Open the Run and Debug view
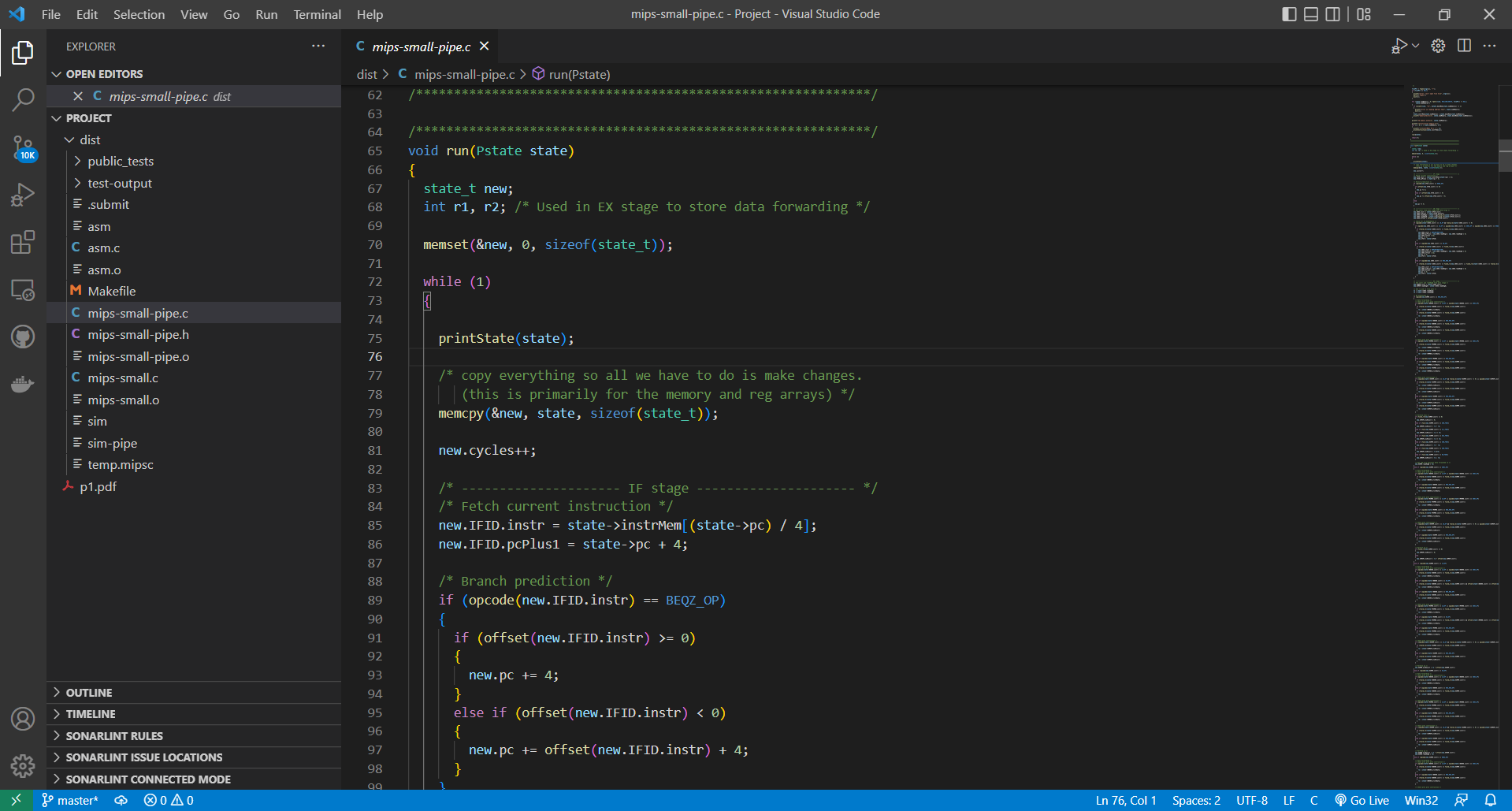Image resolution: width=1512 pixels, height=811 pixels. click(23, 195)
